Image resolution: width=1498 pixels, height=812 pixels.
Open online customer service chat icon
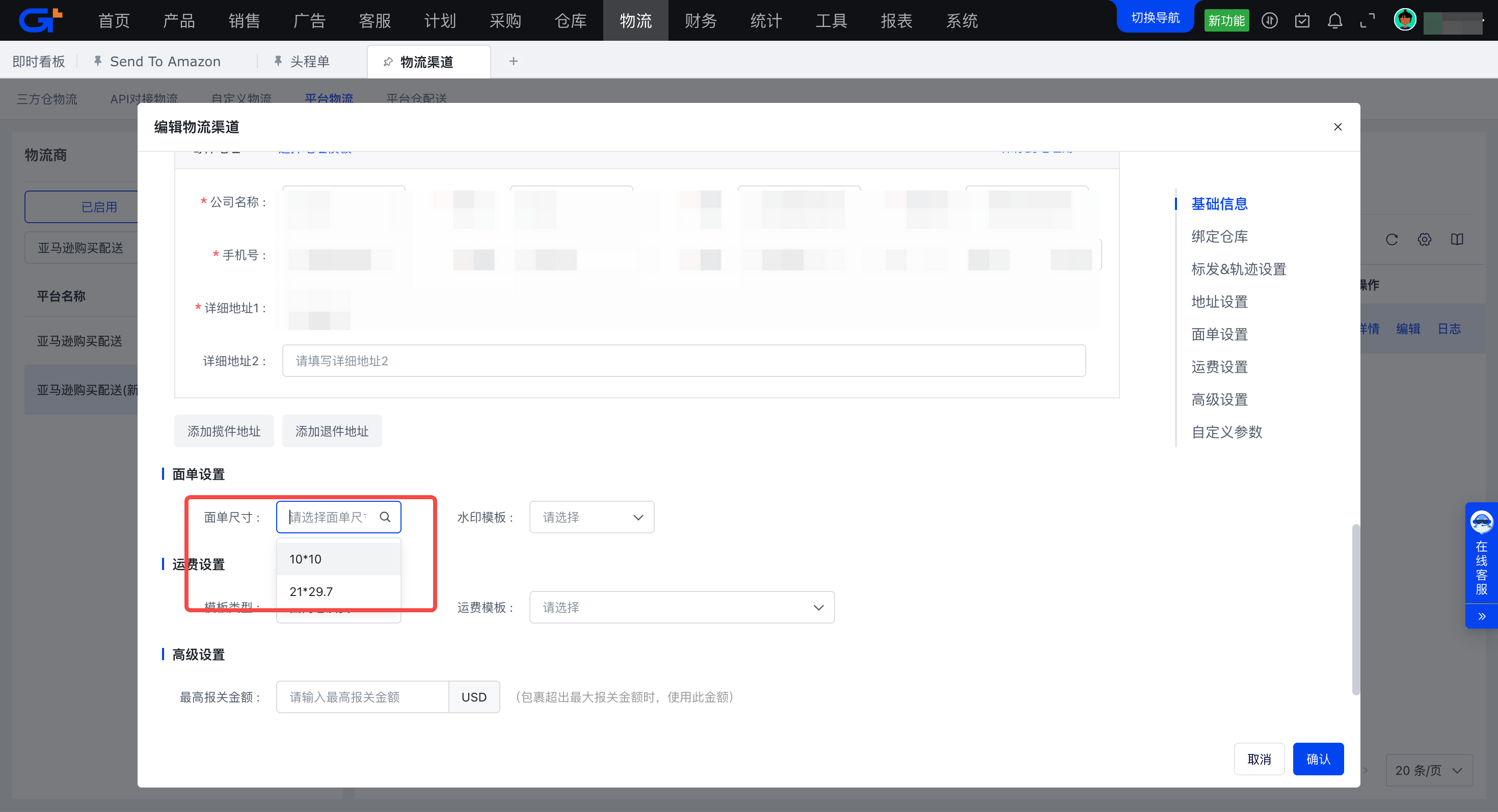coord(1481,522)
